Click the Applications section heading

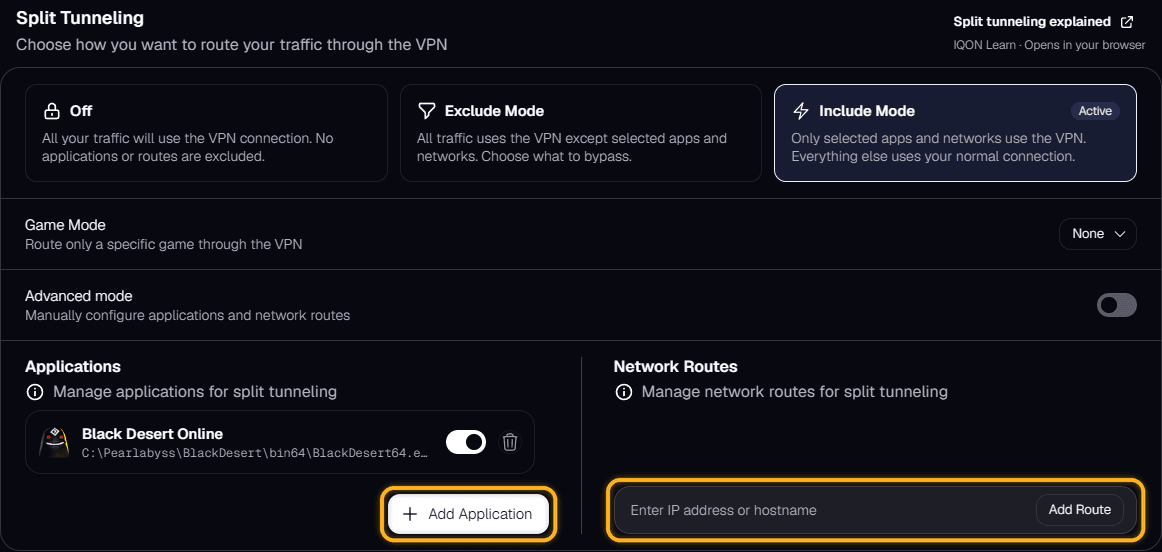click(x=73, y=367)
